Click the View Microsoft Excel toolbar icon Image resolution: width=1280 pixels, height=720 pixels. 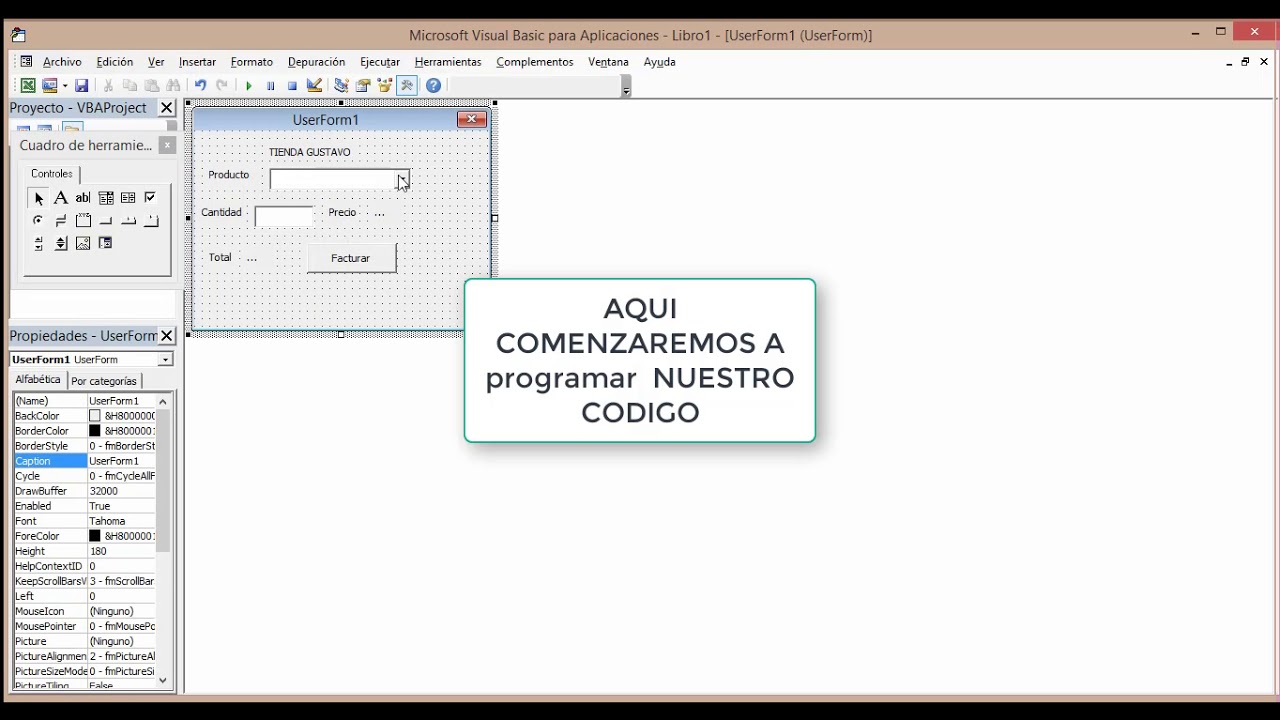tap(28, 86)
